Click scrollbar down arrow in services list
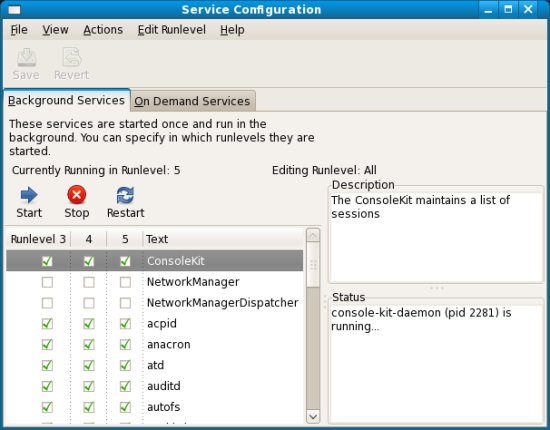Screen dimensions: 550x430 [313, 417]
